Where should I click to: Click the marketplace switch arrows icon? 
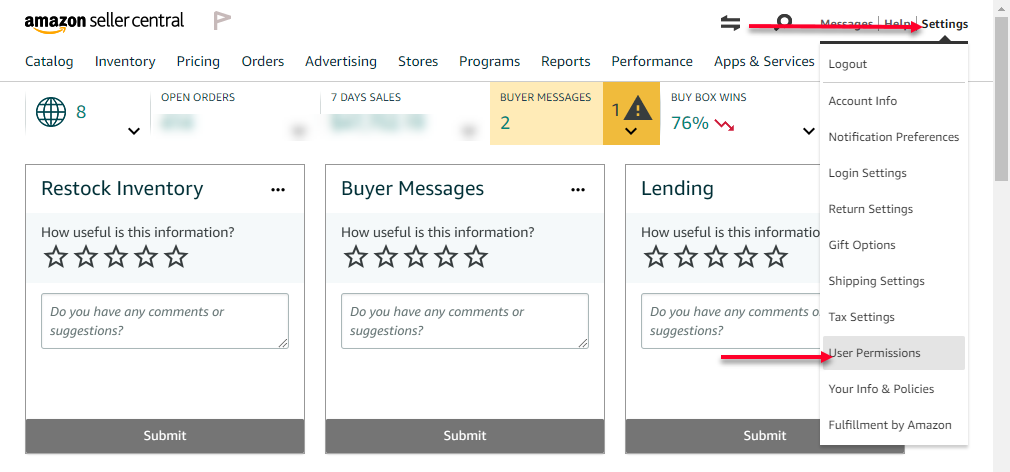coord(730,24)
